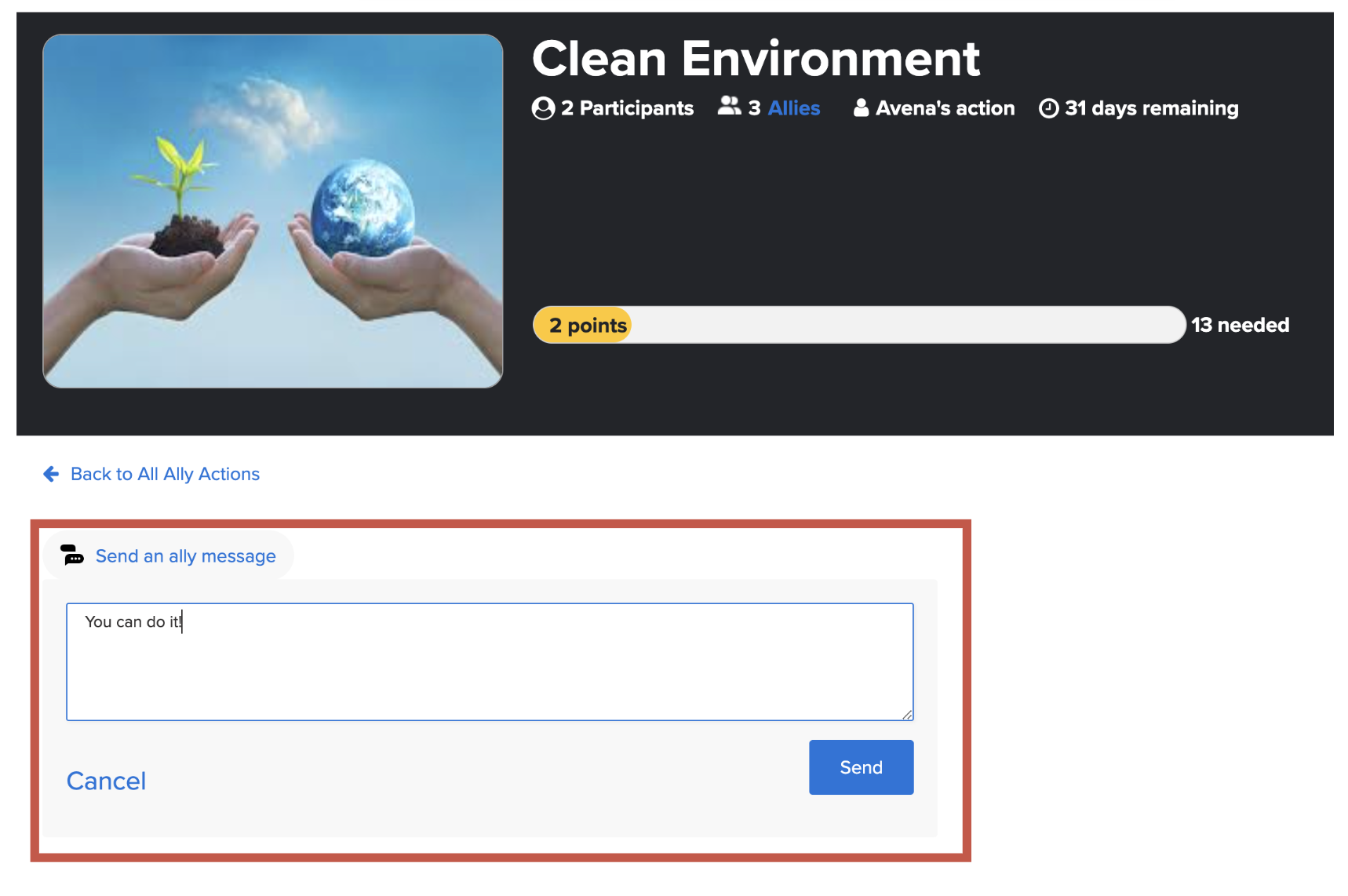Click the Clean Environment heading

pyautogui.click(x=756, y=59)
